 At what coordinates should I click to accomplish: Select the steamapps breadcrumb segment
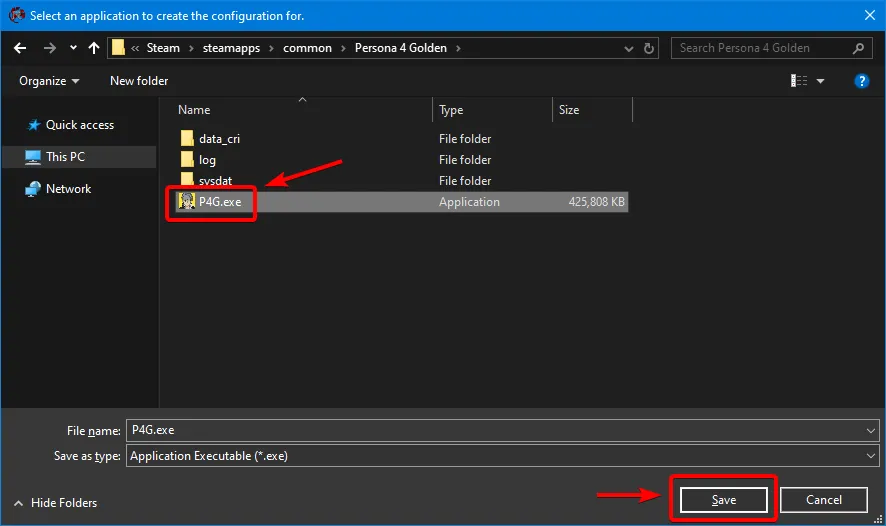[x=231, y=48]
